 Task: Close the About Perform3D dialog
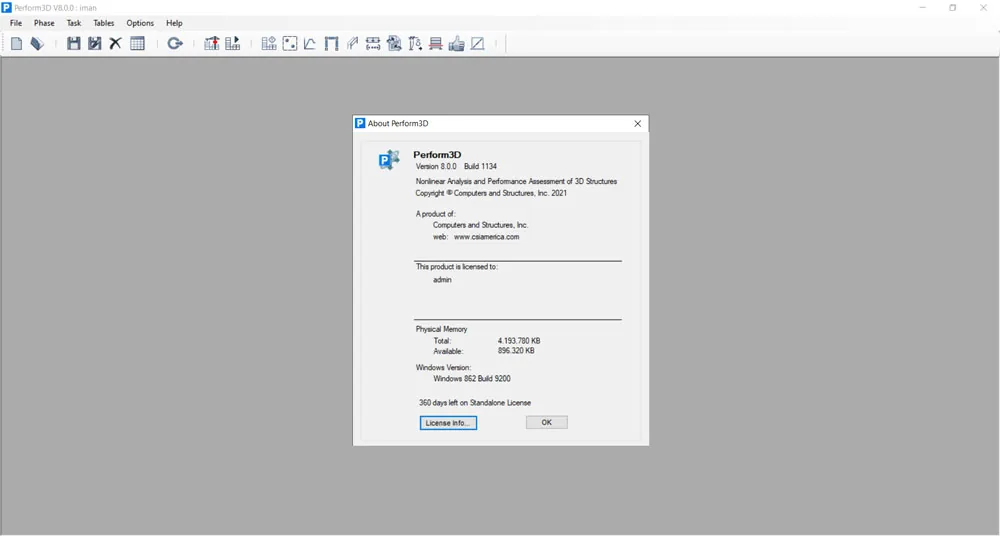637,124
